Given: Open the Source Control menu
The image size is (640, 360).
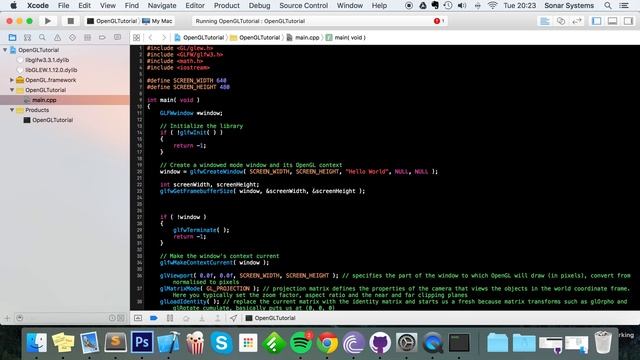Looking at the screenshot, I should click(x=303, y=6).
